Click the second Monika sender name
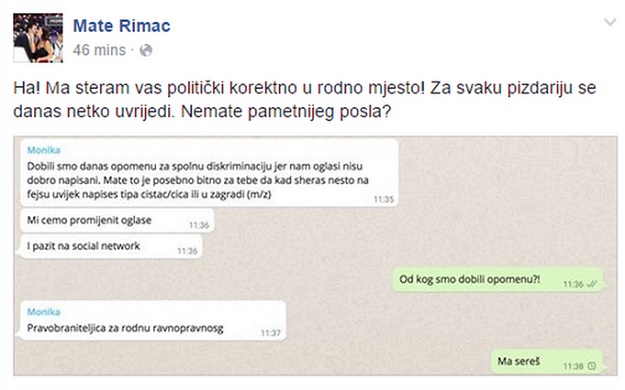The image size is (625, 390). tap(43, 312)
